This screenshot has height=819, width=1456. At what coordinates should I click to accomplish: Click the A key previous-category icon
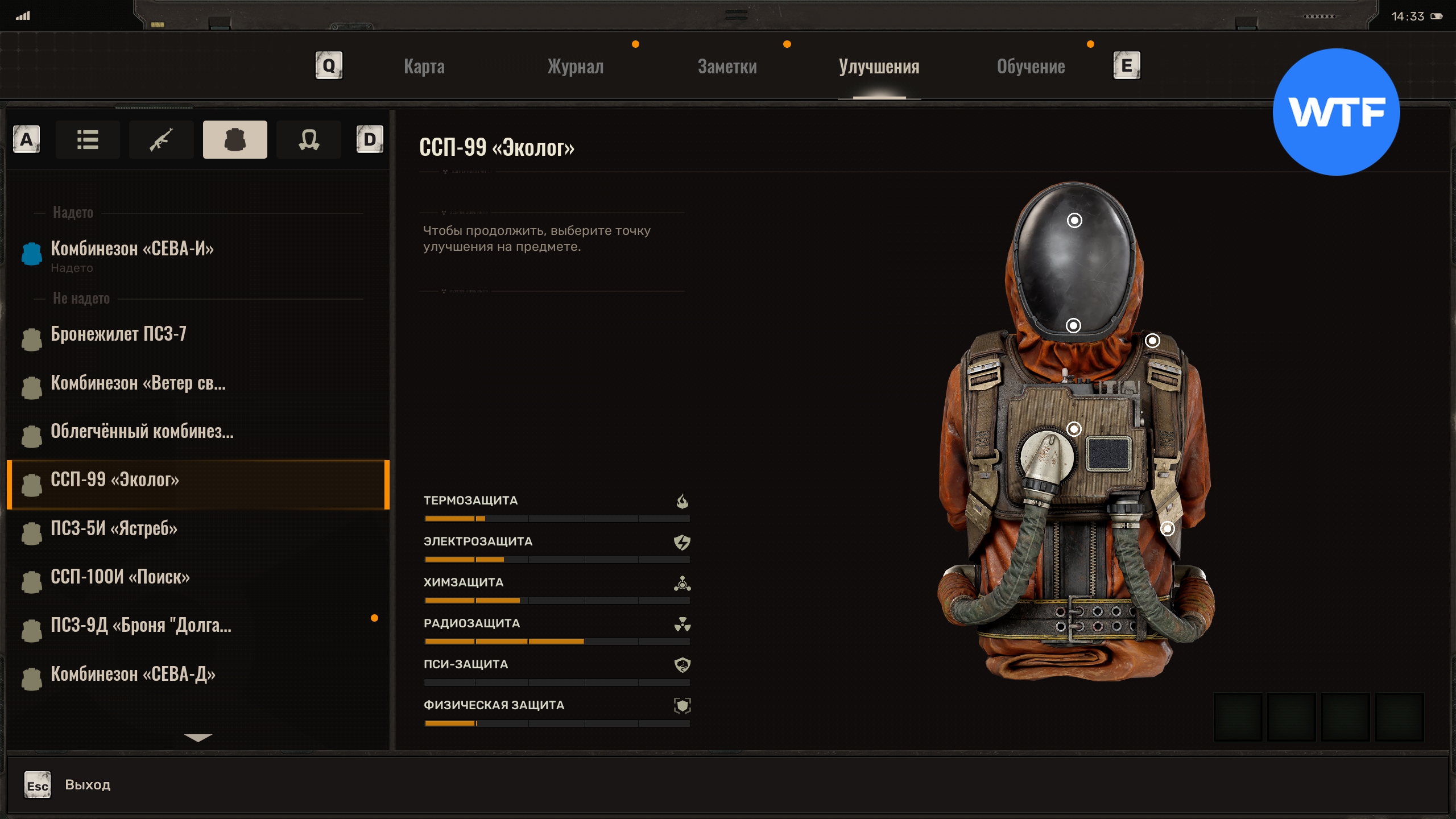click(x=26, y=139)
